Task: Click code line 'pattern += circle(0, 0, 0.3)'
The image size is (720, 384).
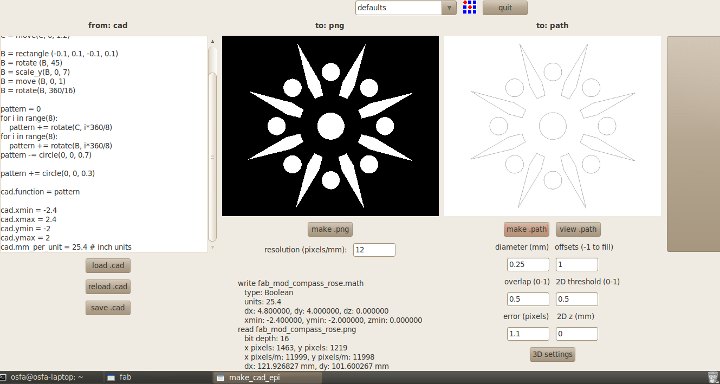Action: [x=48, y=173]
